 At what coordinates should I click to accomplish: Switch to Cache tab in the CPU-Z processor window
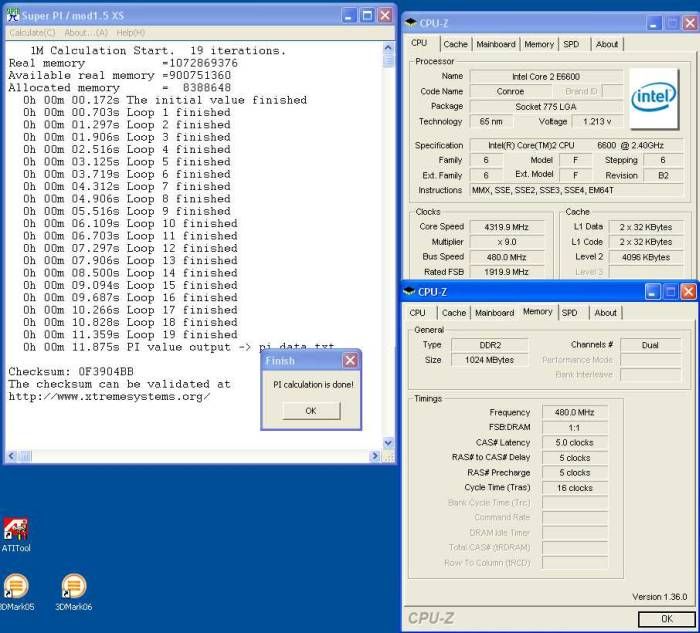click(455, 44)
